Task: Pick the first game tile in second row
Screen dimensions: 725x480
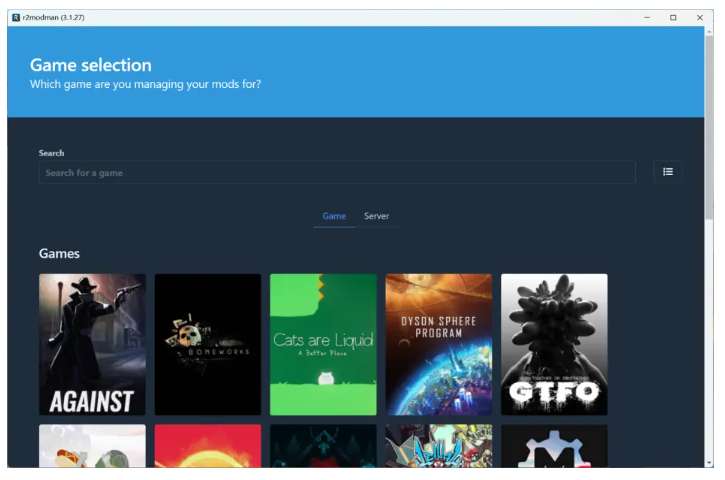Action: [x=92, y=446]
